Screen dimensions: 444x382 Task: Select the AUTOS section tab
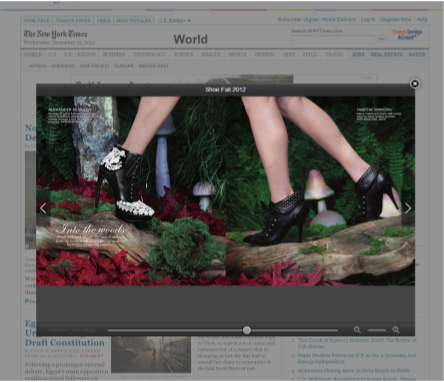pyautogui.click(x=417, y=54)
